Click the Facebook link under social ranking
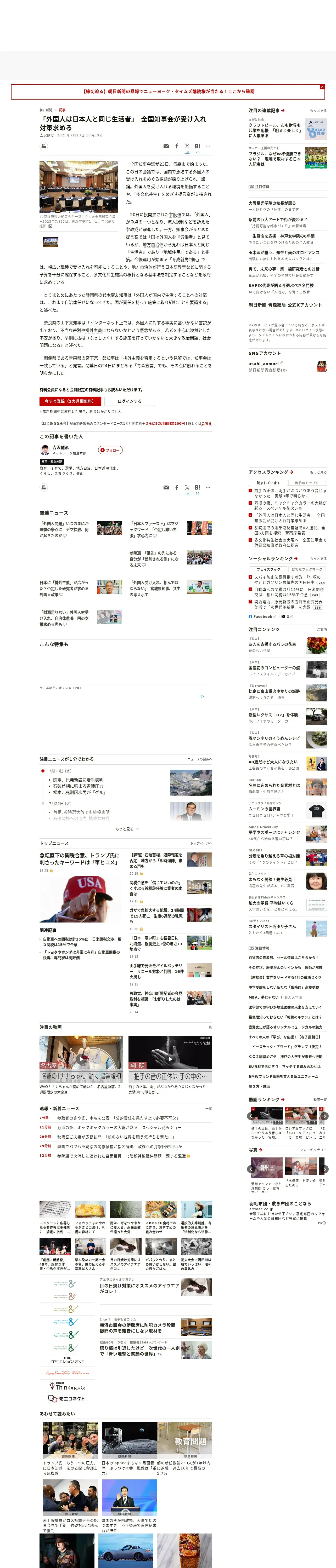Screen dimensions: 336x1568 click(x=262, y=616)
